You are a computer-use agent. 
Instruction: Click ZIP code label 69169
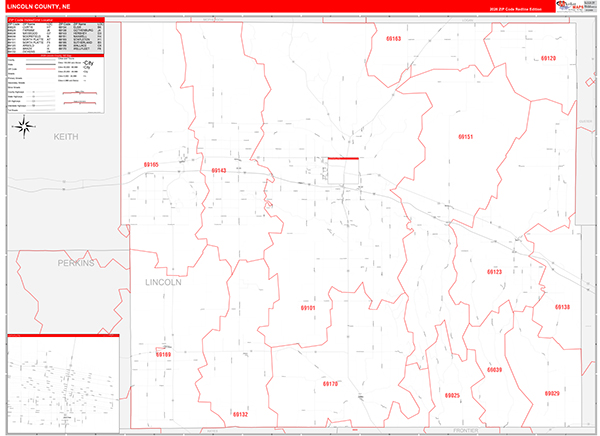click(x=163, y=354)
